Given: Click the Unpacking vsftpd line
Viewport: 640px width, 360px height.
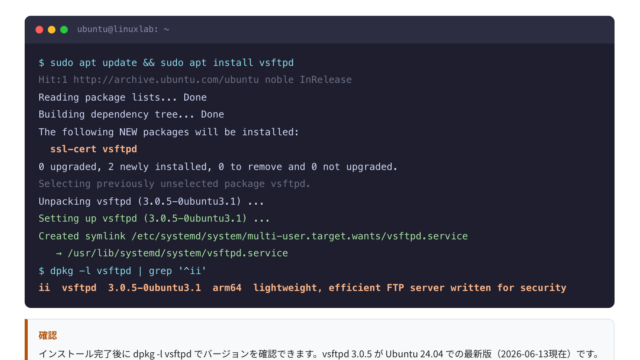Looking at the screenshot, I should click(151, 201).
